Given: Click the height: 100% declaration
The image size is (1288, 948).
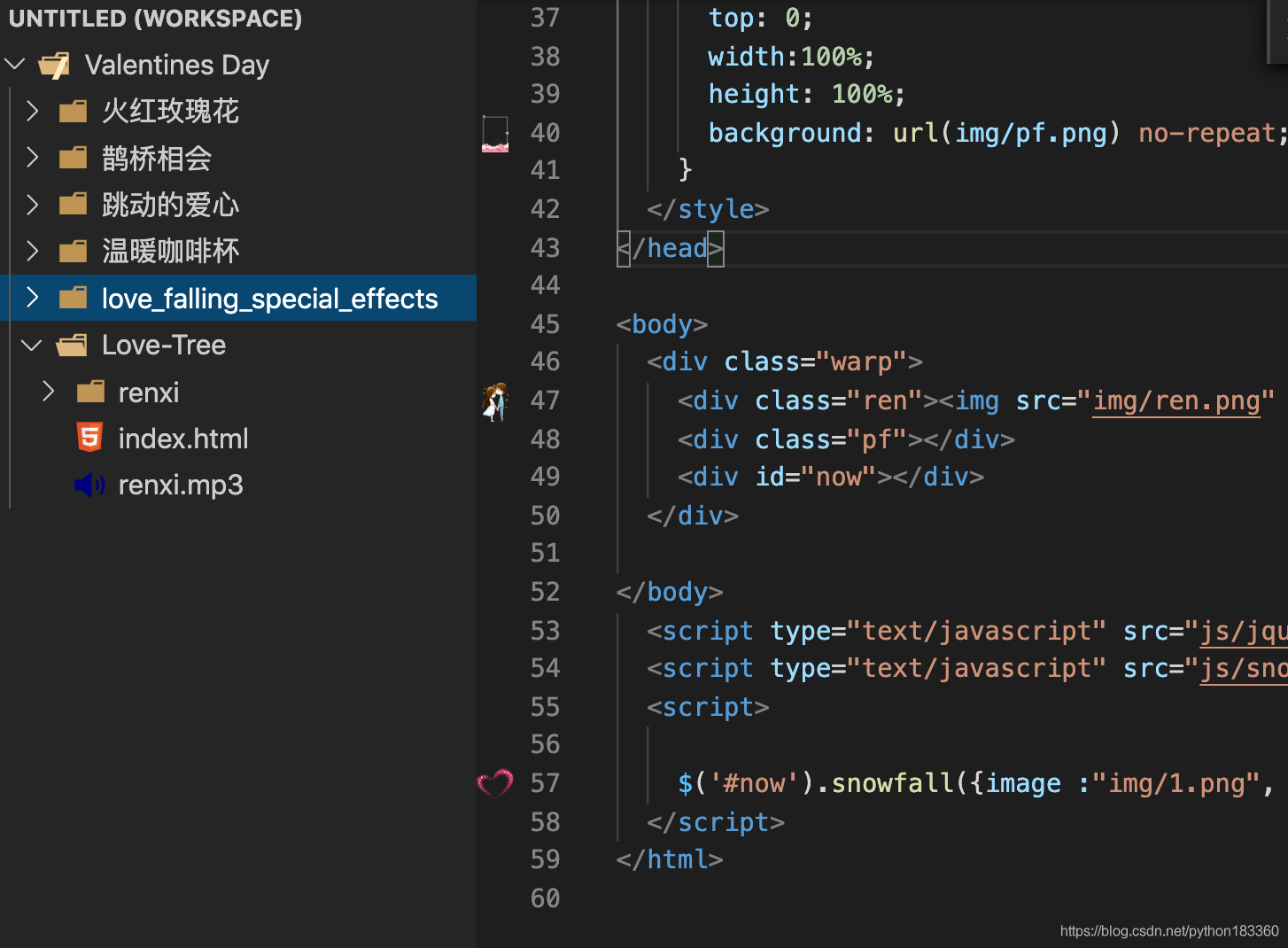Looking at the screenshot, I should (x=806, y=94).
